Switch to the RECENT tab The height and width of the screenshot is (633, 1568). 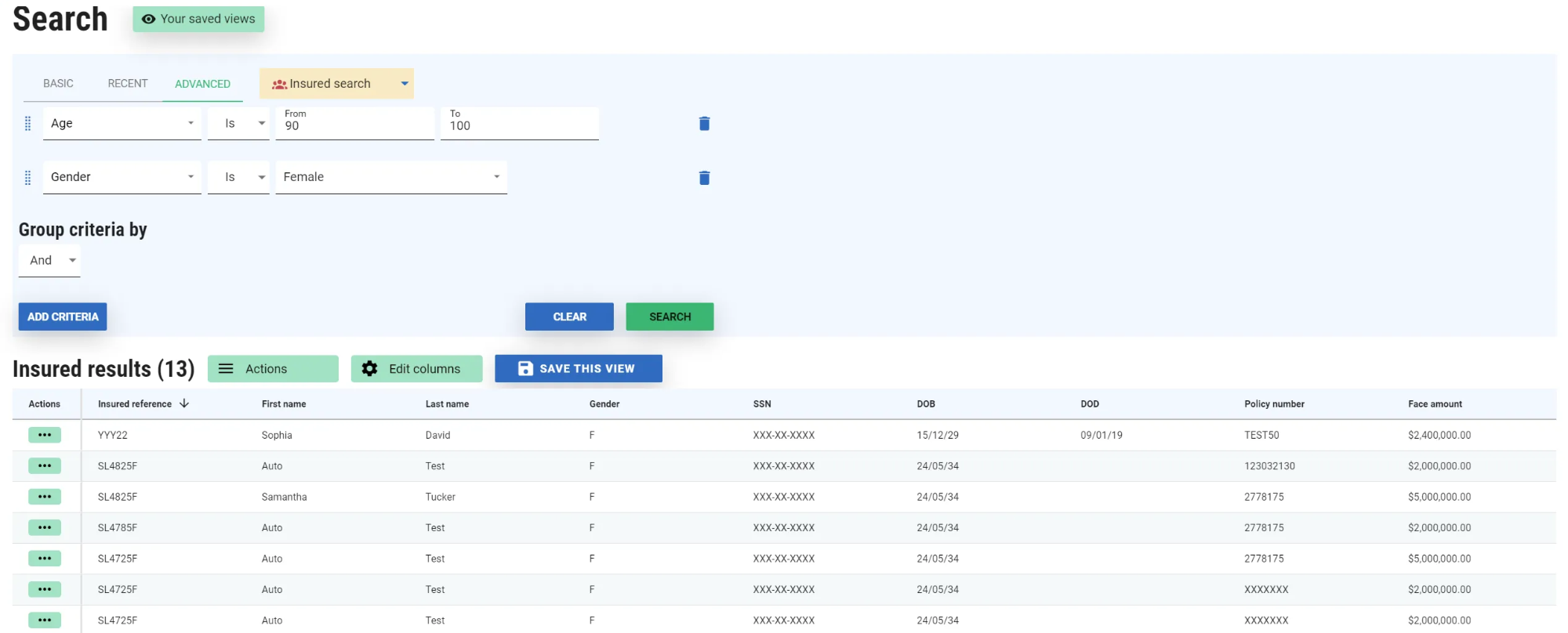[128, 84]
